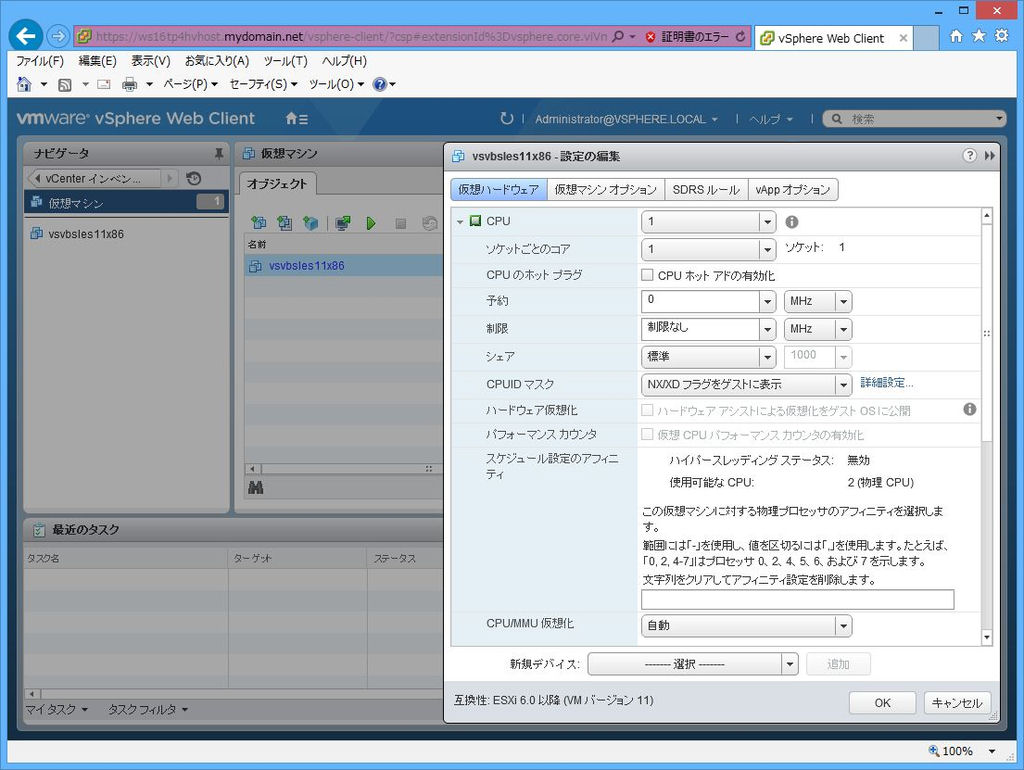Click the scheduling affinity text input field
The width and height of the screenshot is (1024, 770).
797,599
